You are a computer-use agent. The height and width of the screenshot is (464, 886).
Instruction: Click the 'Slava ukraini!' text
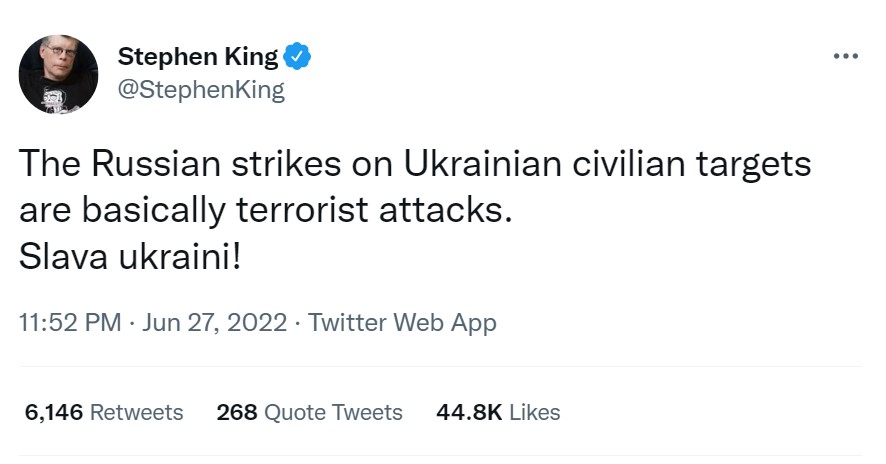tap(130, 259)
